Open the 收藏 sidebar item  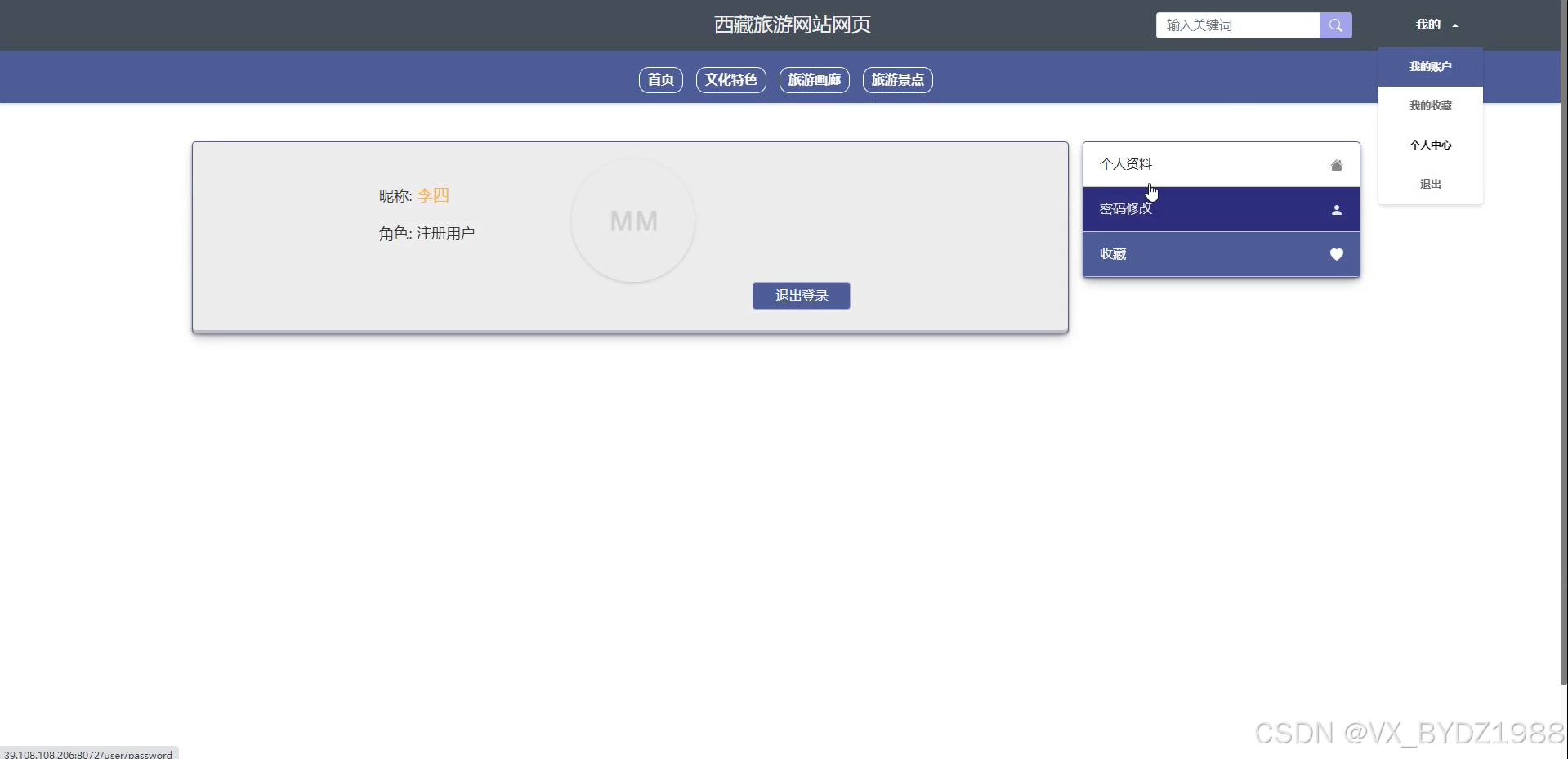pos(1222,254)
